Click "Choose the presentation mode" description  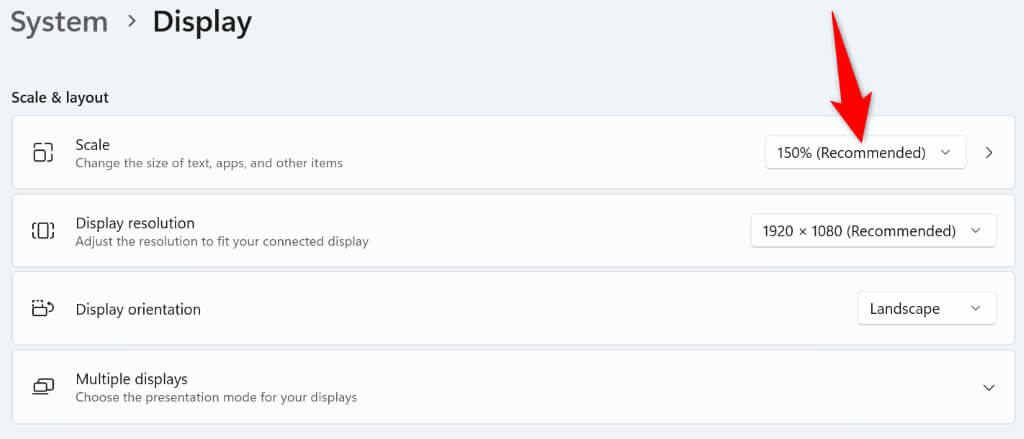point(216,397)
